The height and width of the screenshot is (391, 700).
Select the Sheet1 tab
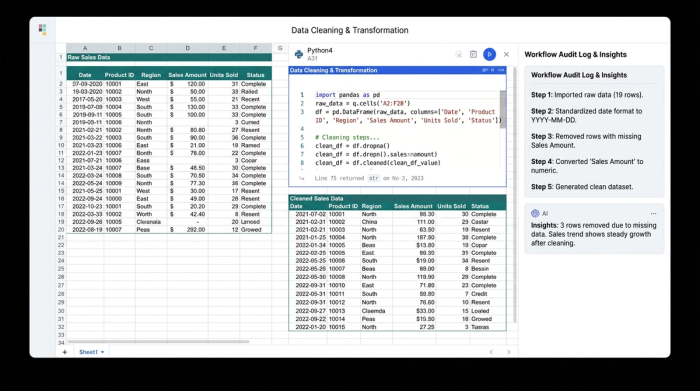point(88,352)
